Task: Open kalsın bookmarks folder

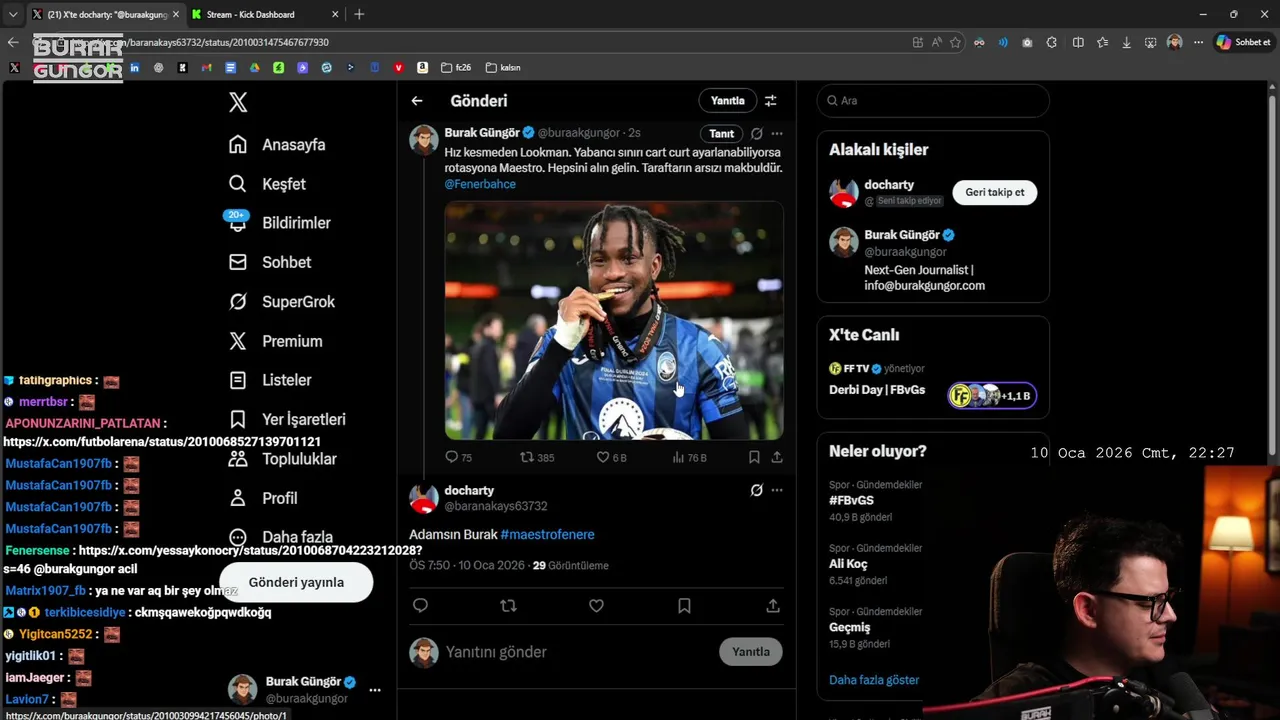Action: (503, 68)
